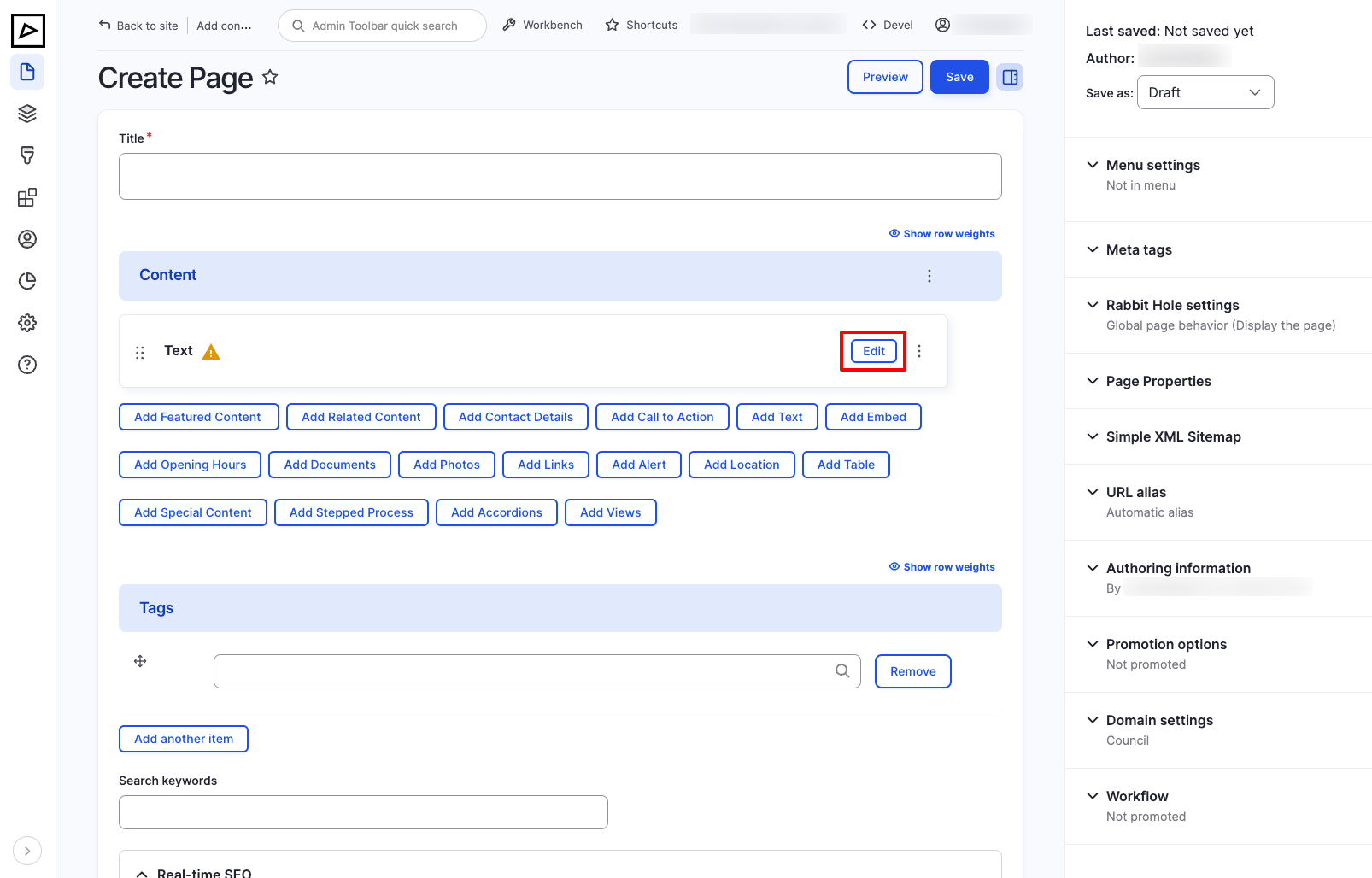1372x878 pixels.
Task: Open the Structure layers icon in sidebar
Action: 27,114
